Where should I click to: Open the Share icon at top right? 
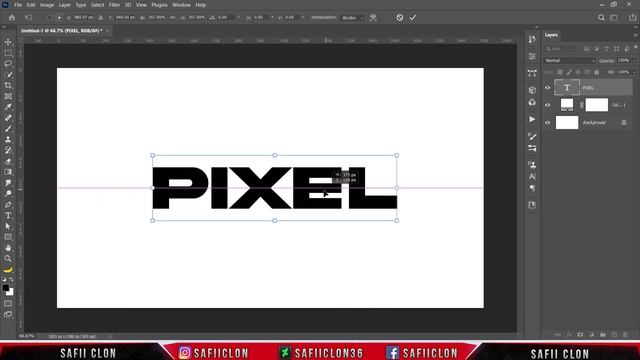click(632, 18)
